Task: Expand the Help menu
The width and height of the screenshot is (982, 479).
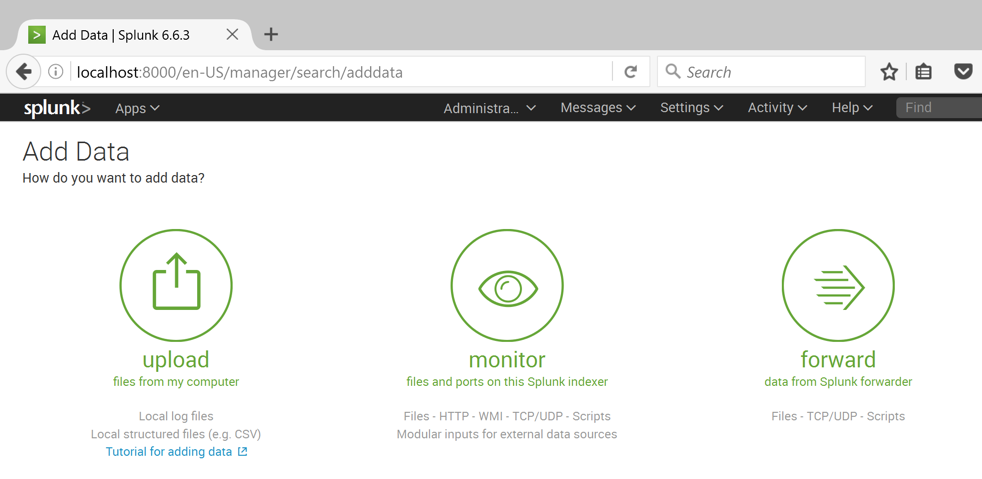Action: (x=852, y=108)
